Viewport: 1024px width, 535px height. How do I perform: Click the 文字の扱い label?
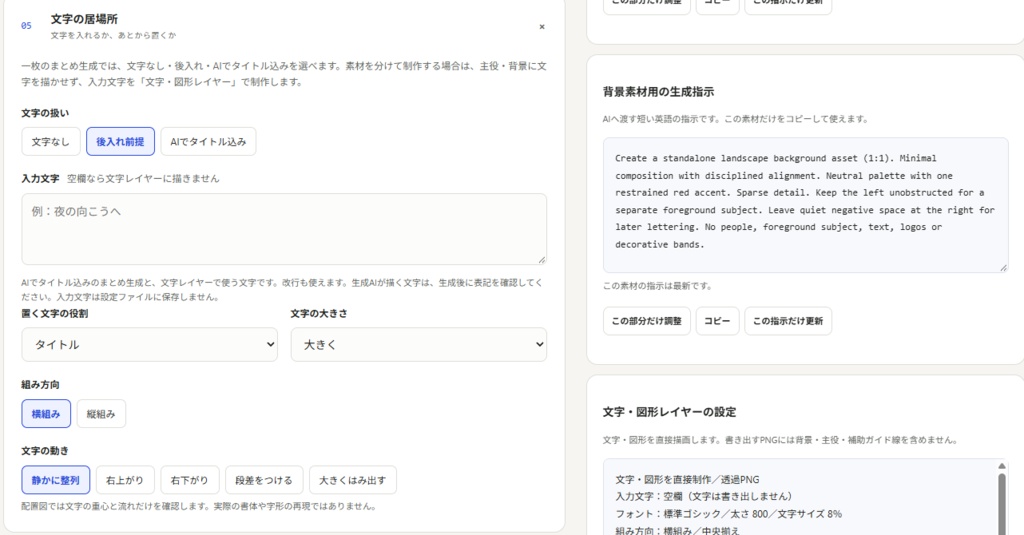(x=45, y=113)
